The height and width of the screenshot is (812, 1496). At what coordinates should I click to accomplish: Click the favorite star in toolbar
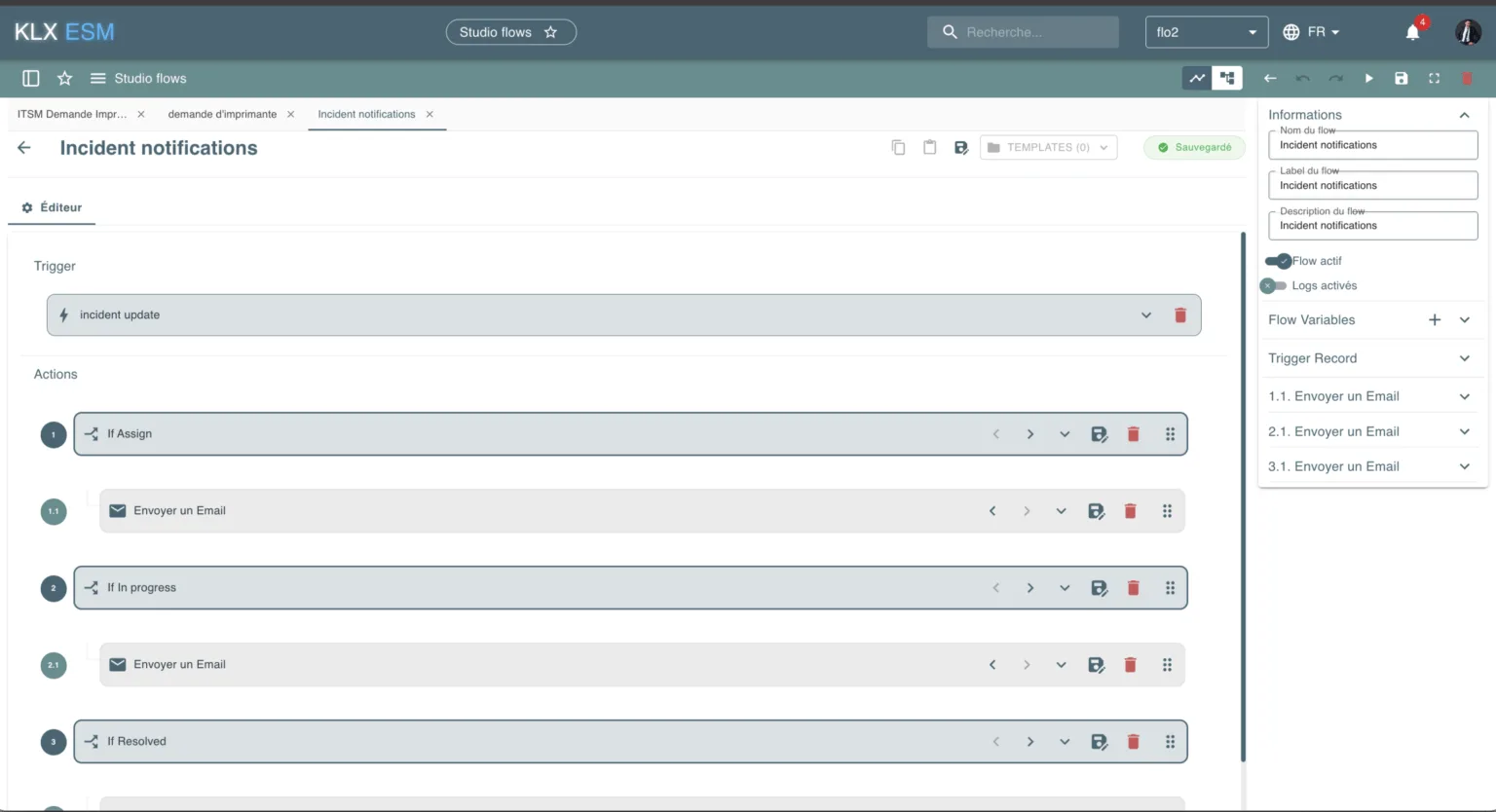tap(64, 78)
